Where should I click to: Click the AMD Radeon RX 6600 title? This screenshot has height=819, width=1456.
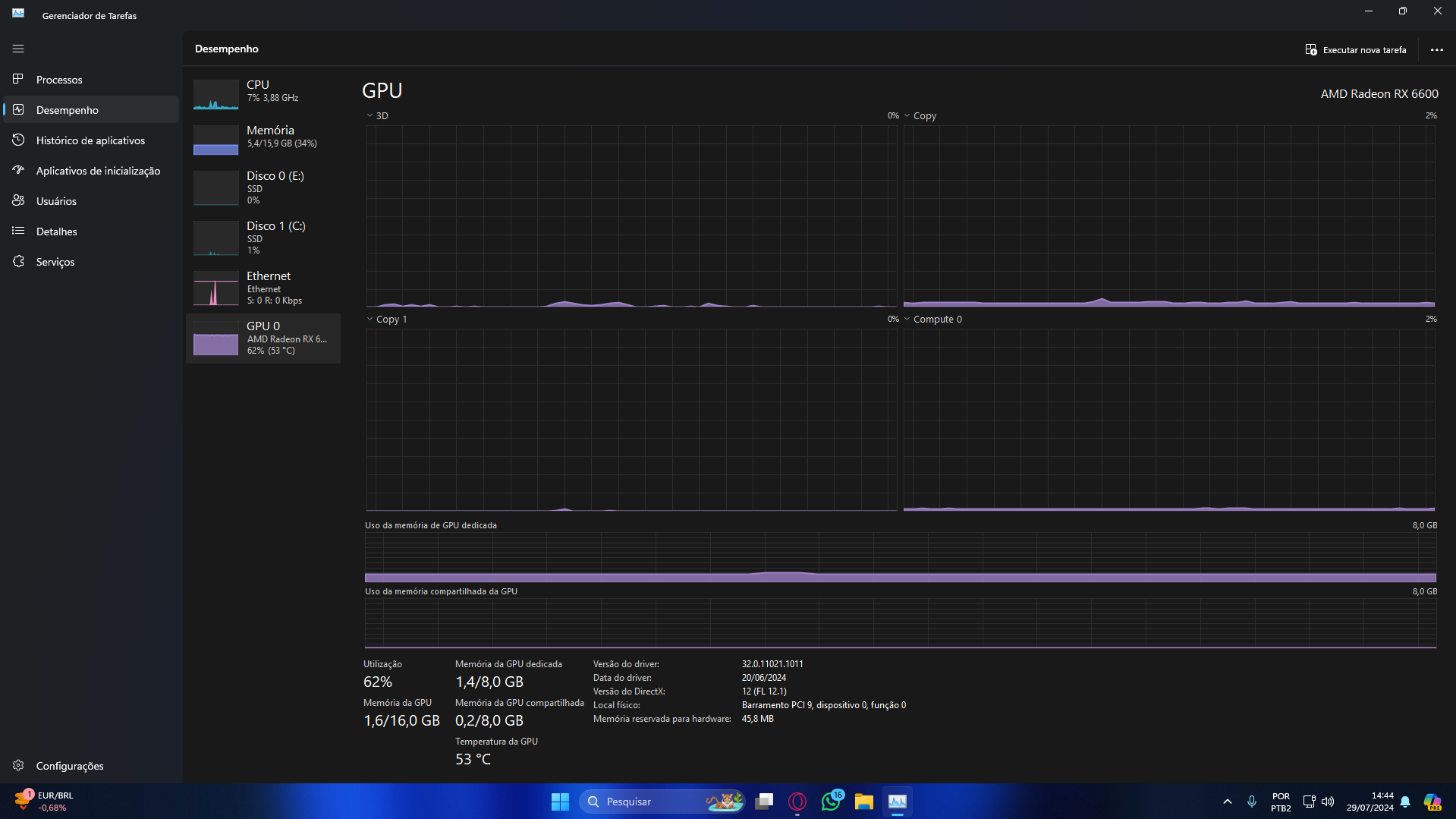point(1379,94)
